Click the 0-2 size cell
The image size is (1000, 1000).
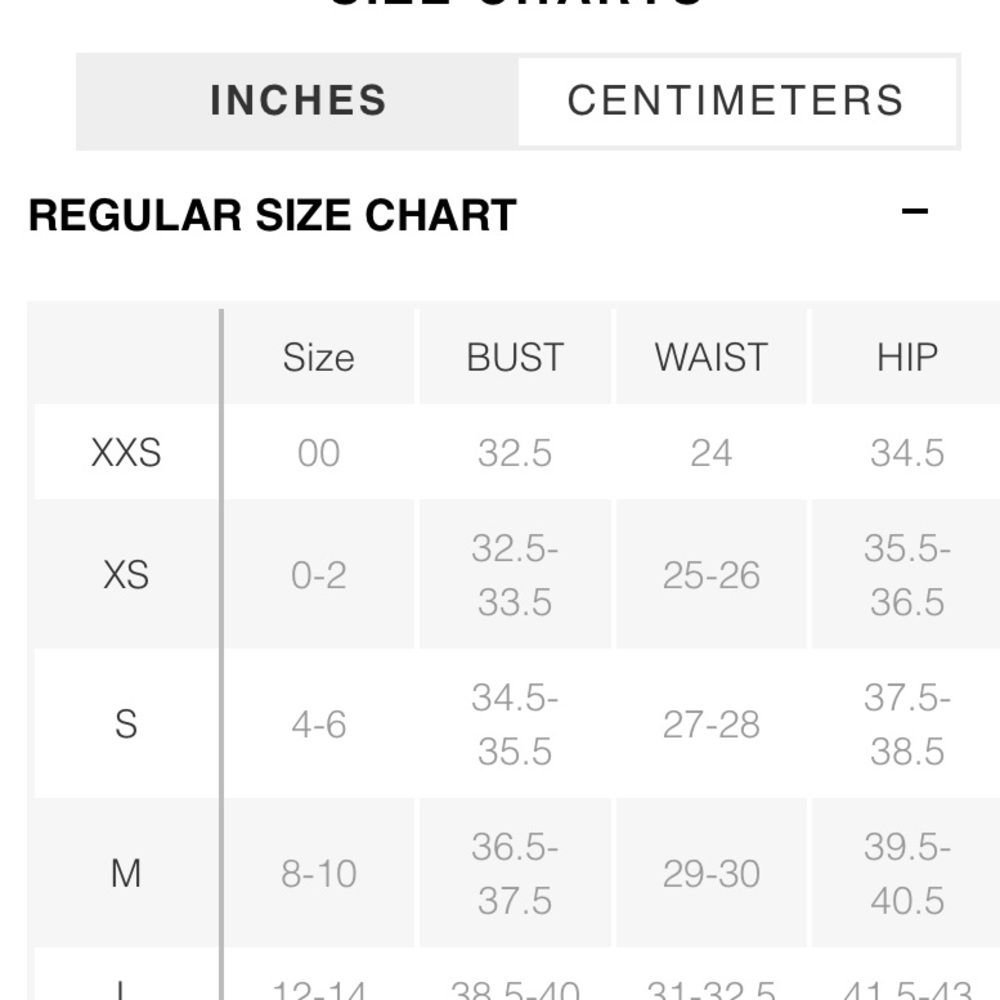click(x=319, y=575)
